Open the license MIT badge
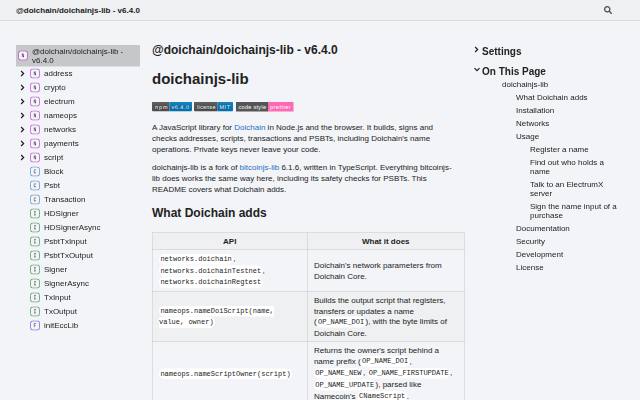The height and width of the screenshot is (400, 640). pyautogui.click(x=213, y=107)
